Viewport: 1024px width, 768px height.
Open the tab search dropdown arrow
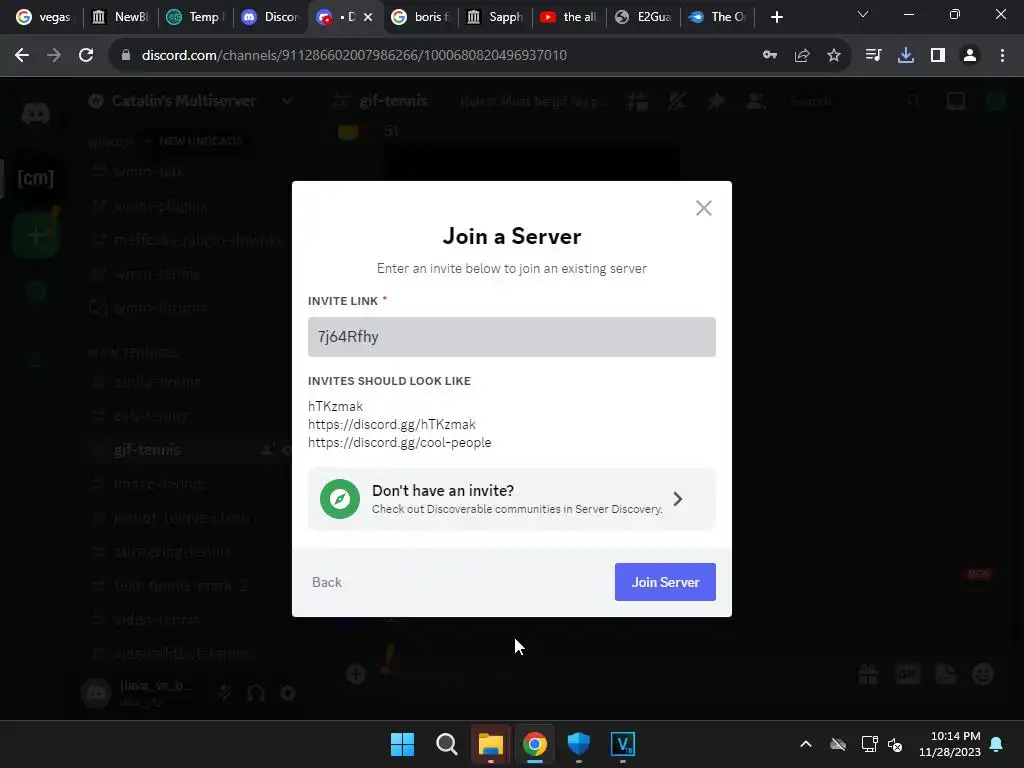point(863,14)
